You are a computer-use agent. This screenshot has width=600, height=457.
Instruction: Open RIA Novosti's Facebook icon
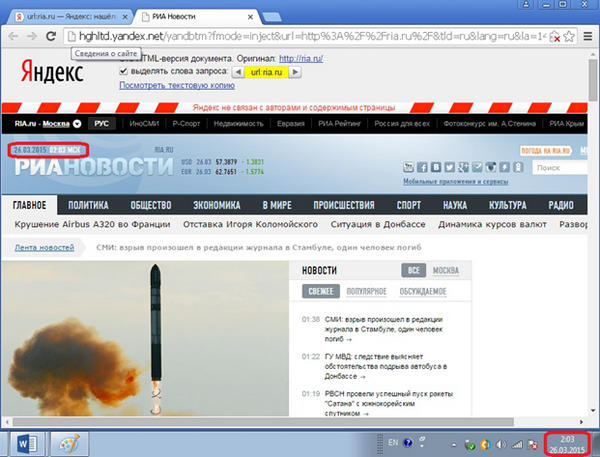pos(422,167)
